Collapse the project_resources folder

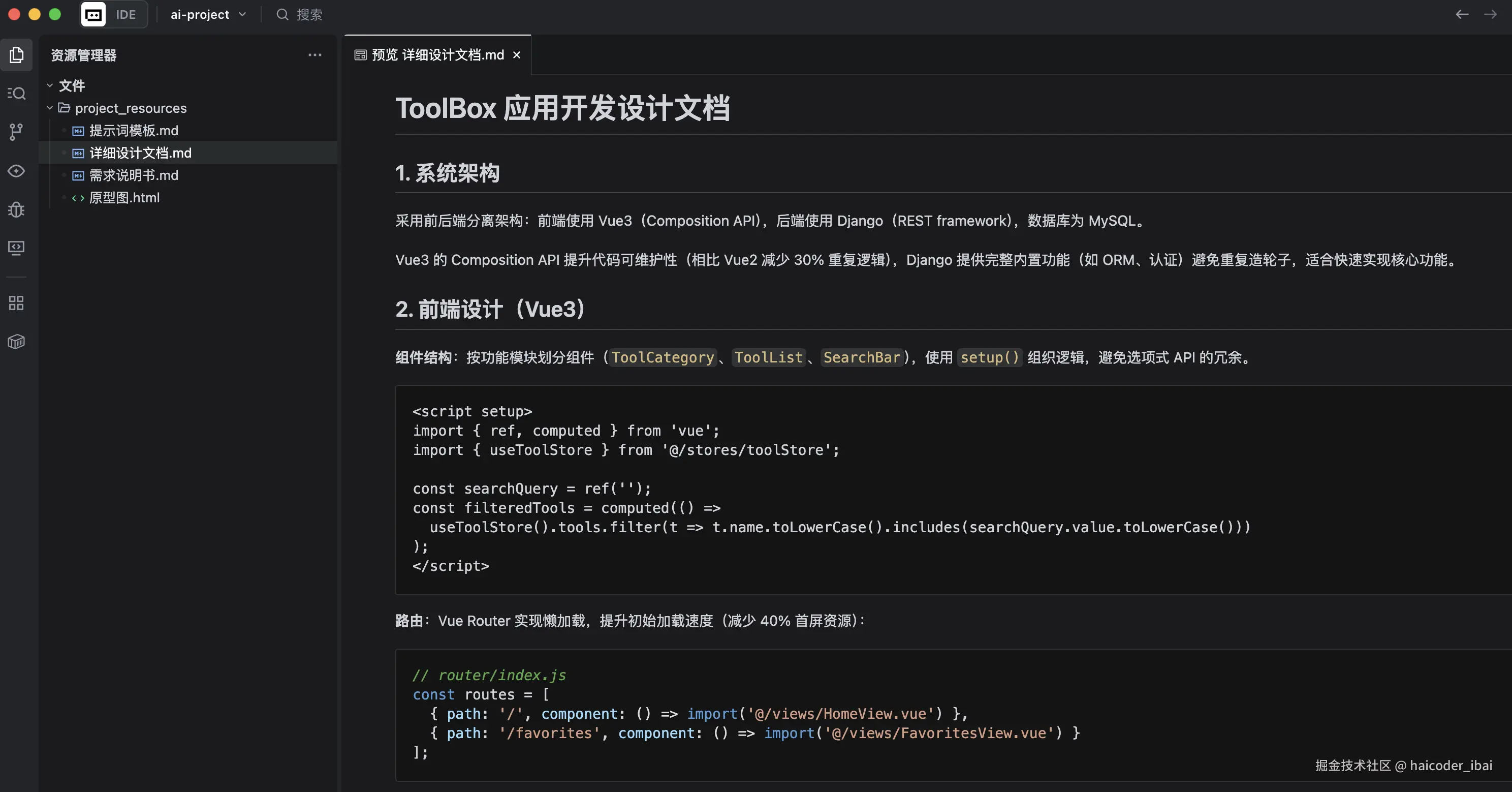pyautogui.click(x=50, y=108)
